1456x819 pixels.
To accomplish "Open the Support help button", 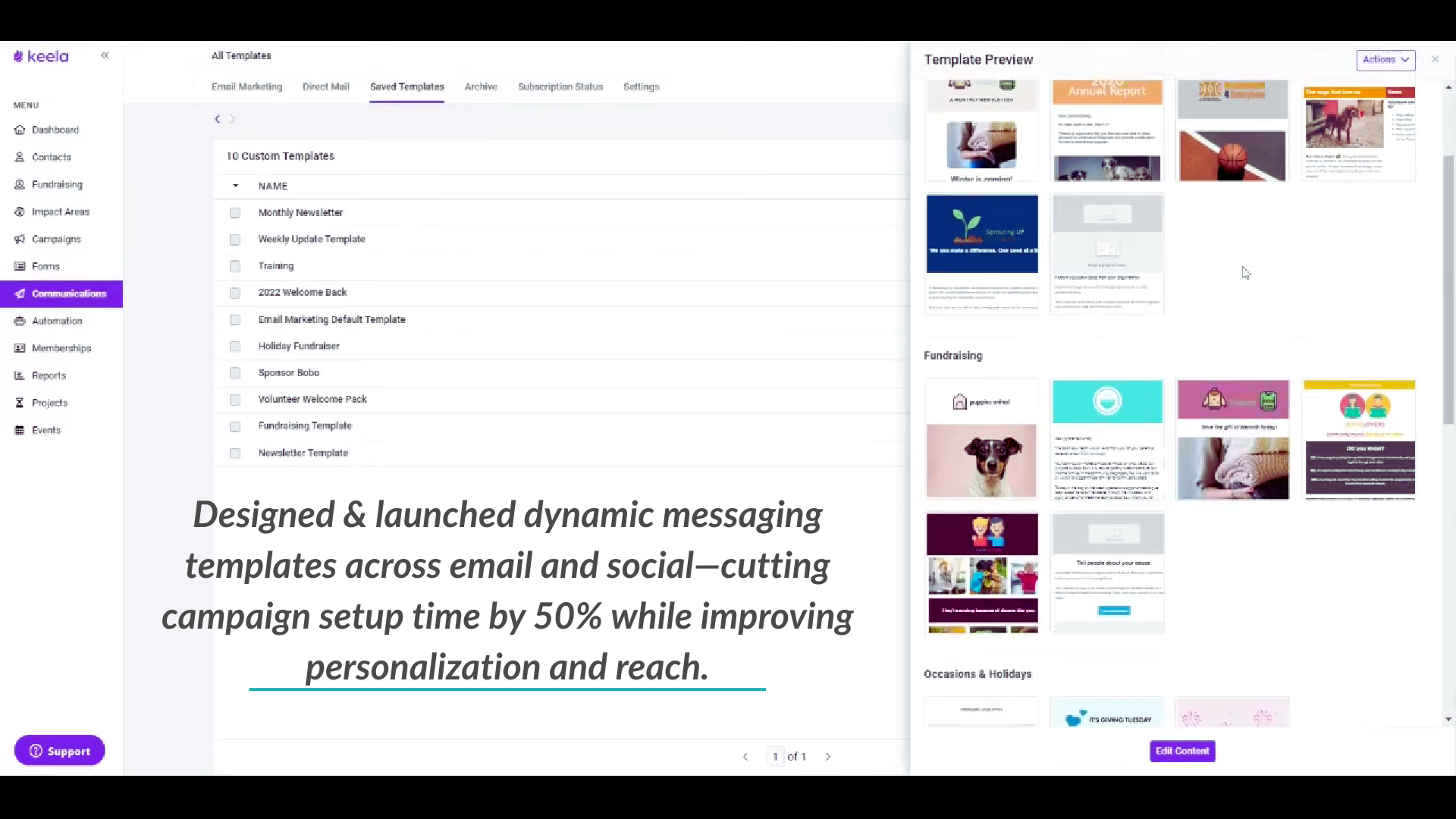I will pos(59,751).
